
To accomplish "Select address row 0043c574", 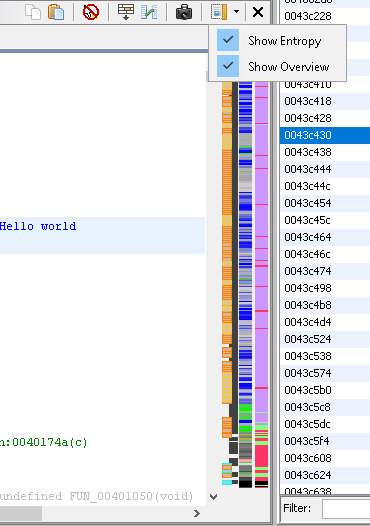I will click(x=325, y=373).
